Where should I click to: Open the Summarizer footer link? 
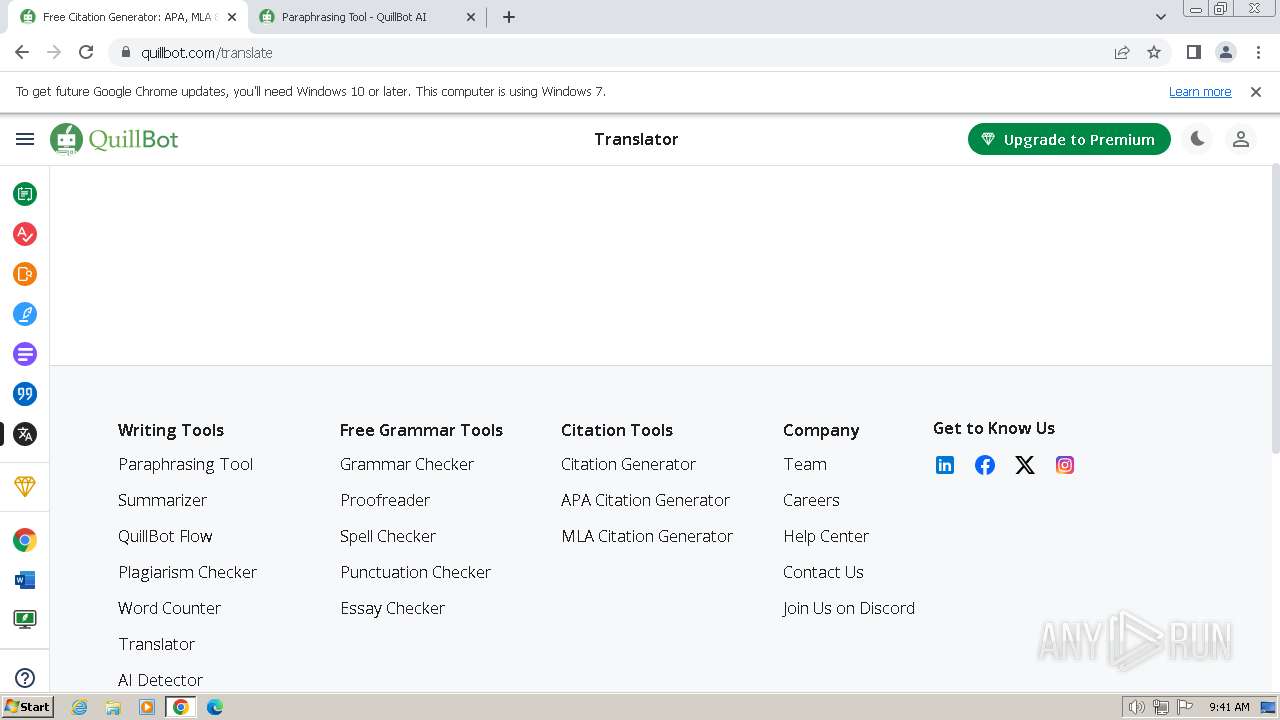point(162,500)
